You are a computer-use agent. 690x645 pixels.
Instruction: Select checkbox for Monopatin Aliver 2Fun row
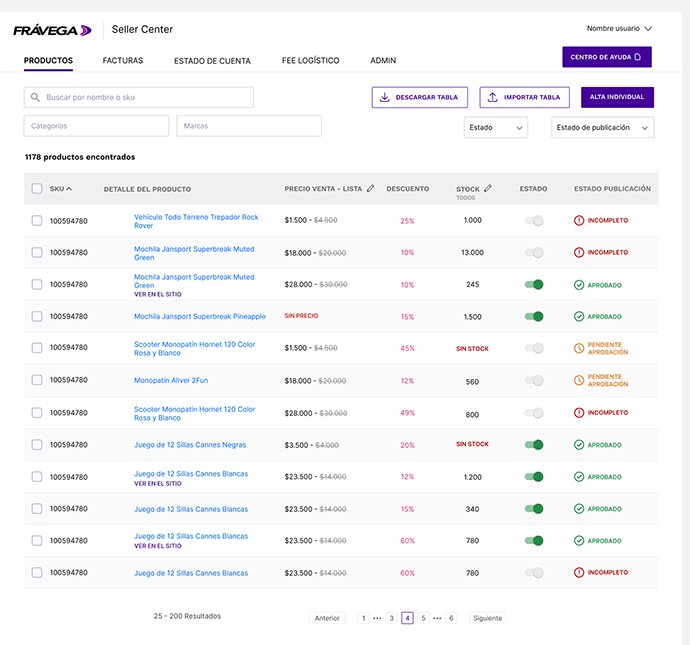[x=37, y=380]
